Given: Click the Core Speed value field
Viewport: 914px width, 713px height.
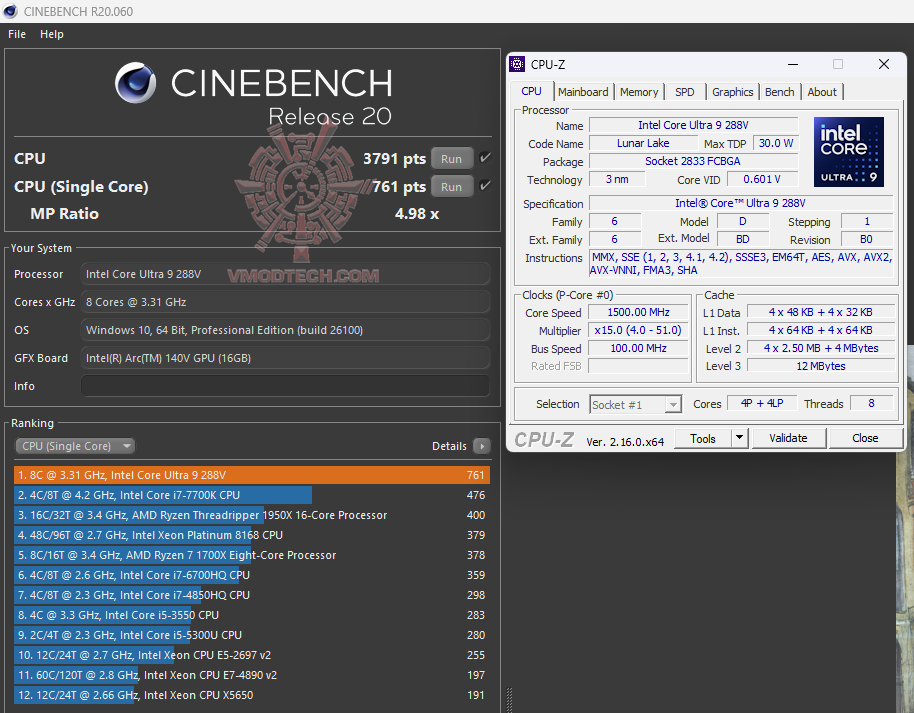Looking at the screenshot, I should [638, 312].
